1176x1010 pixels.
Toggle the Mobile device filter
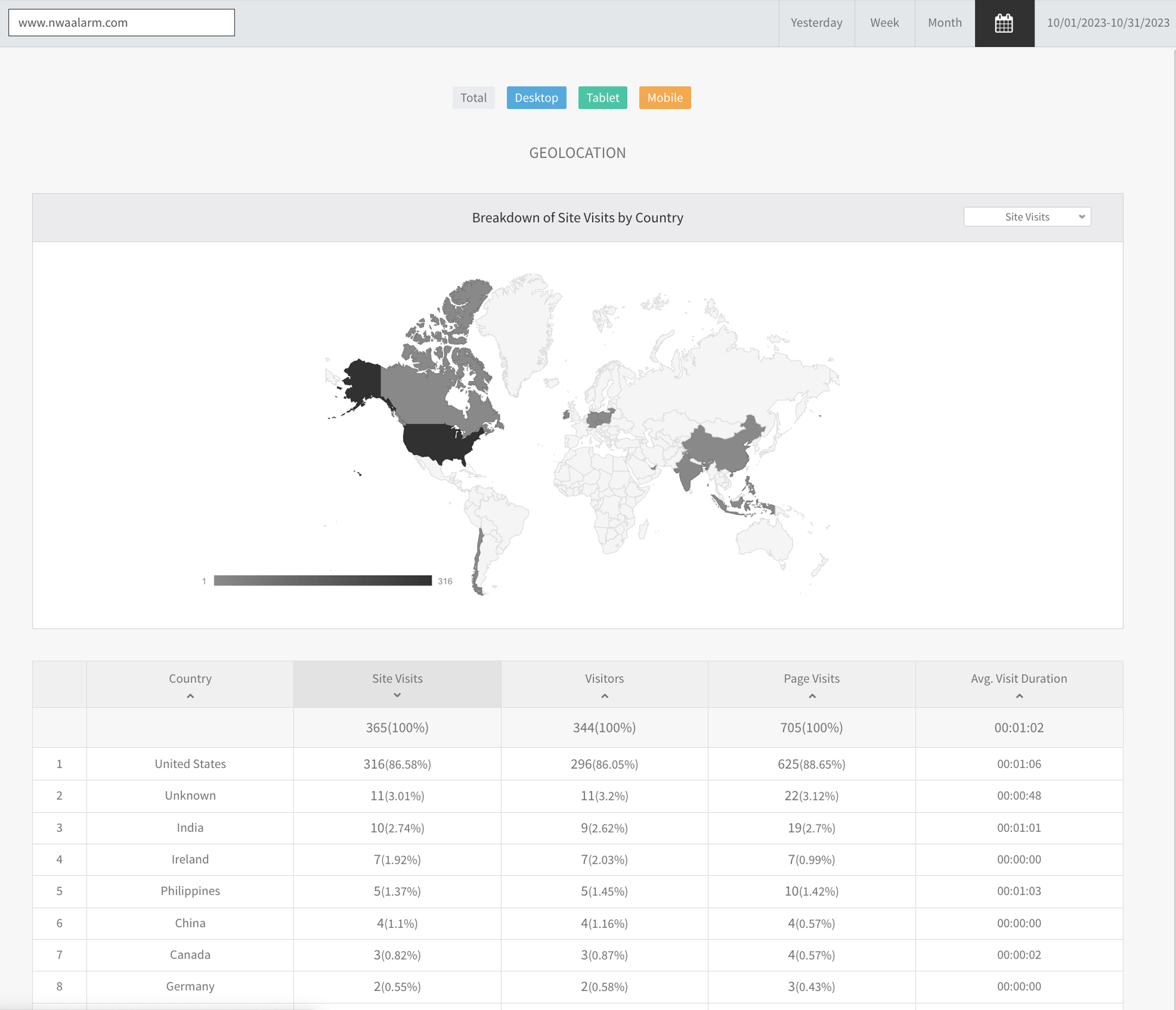(x=665, y=98)
